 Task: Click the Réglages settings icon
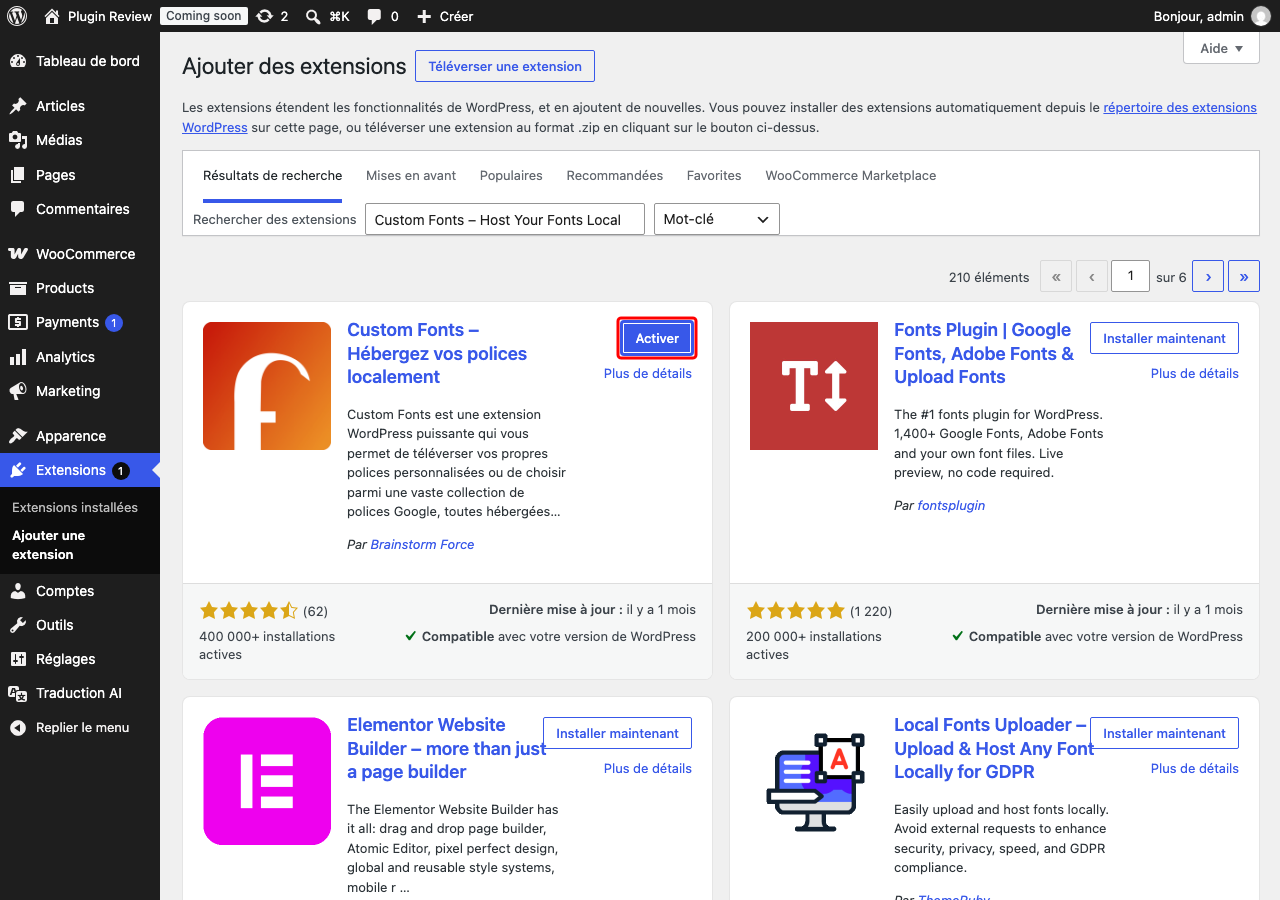point(18,659)
